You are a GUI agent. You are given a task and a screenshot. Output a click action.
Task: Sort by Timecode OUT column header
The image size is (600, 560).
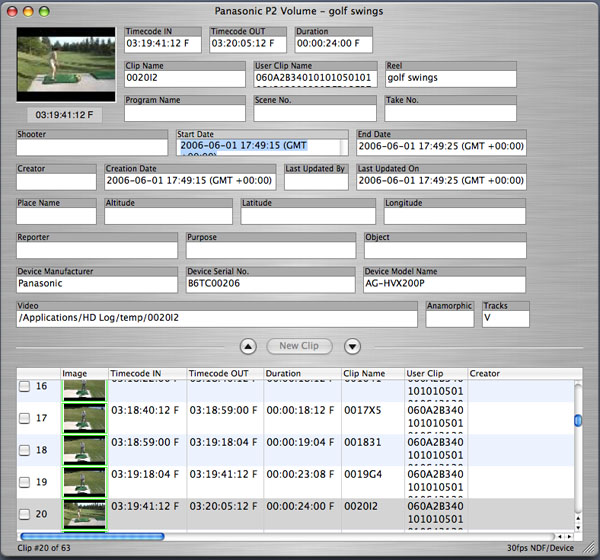click(x=225, y=374)
